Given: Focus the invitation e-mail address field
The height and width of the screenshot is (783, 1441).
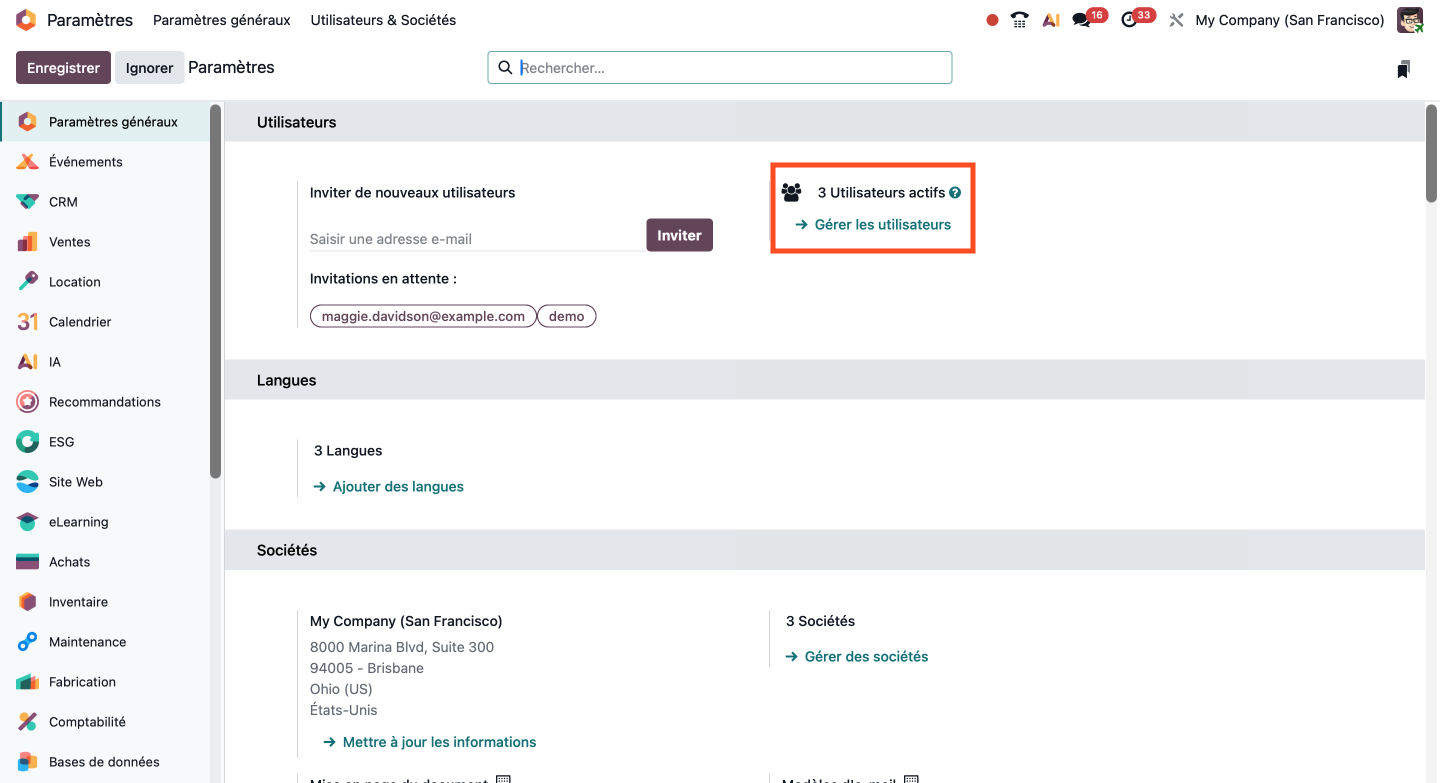Looking at the screenshot, I should (x=475, y=239).
